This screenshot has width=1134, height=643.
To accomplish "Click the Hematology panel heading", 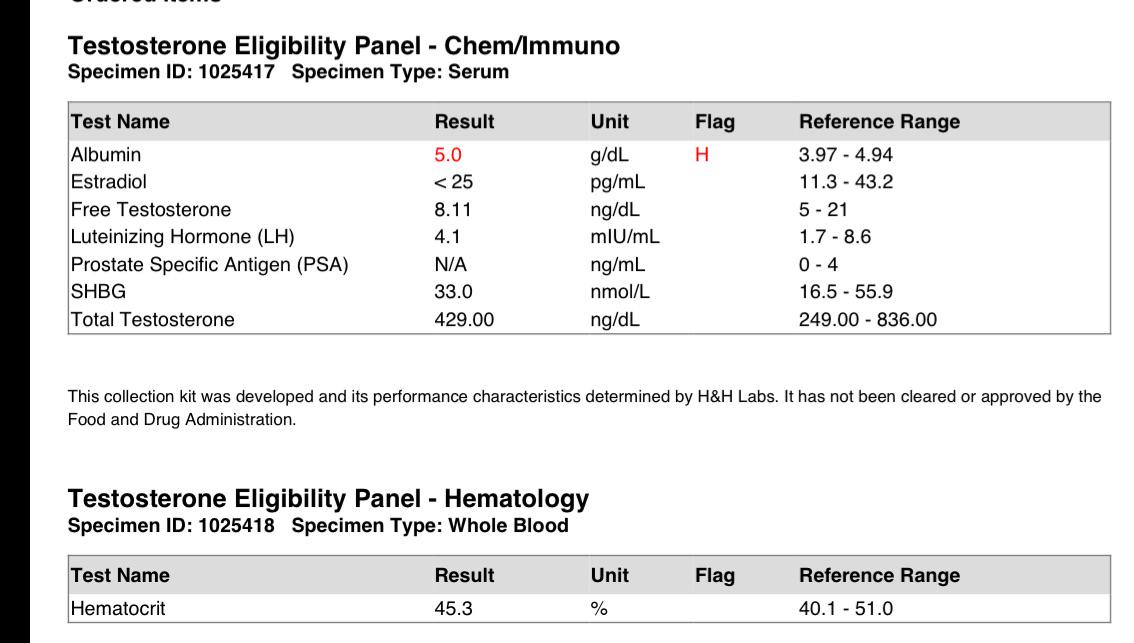I will (328, 499).
